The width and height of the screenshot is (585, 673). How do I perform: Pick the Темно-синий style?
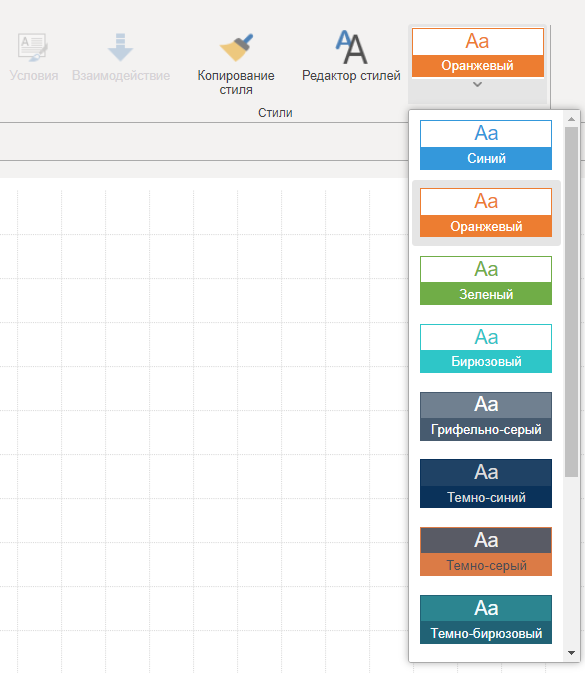click(486, 484)
